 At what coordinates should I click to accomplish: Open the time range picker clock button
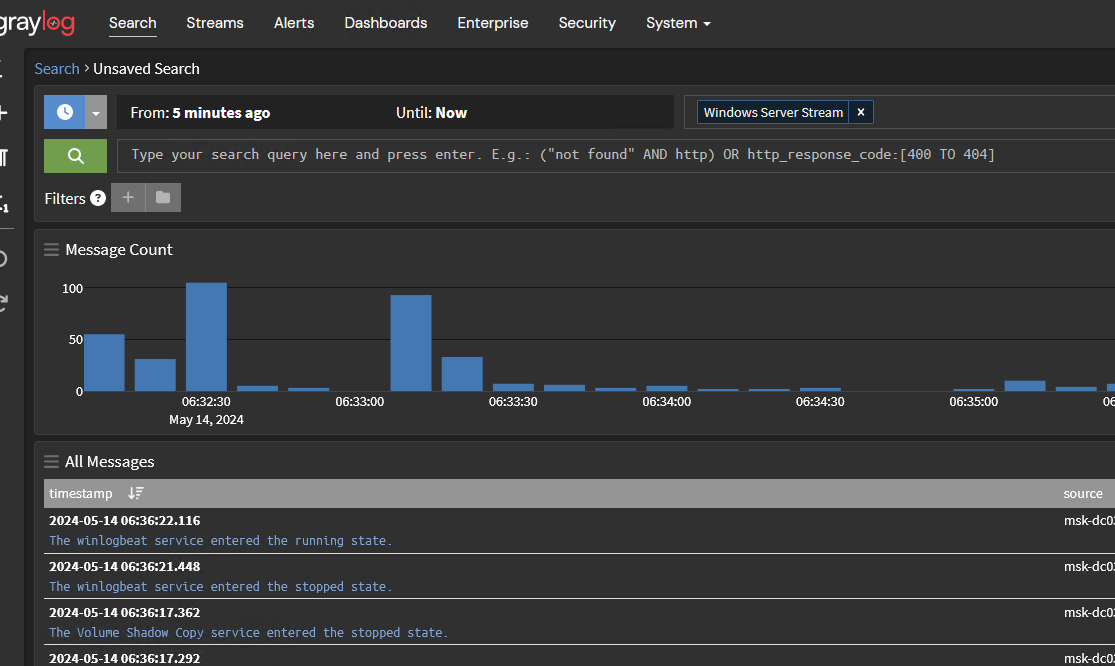click(65, 112)
